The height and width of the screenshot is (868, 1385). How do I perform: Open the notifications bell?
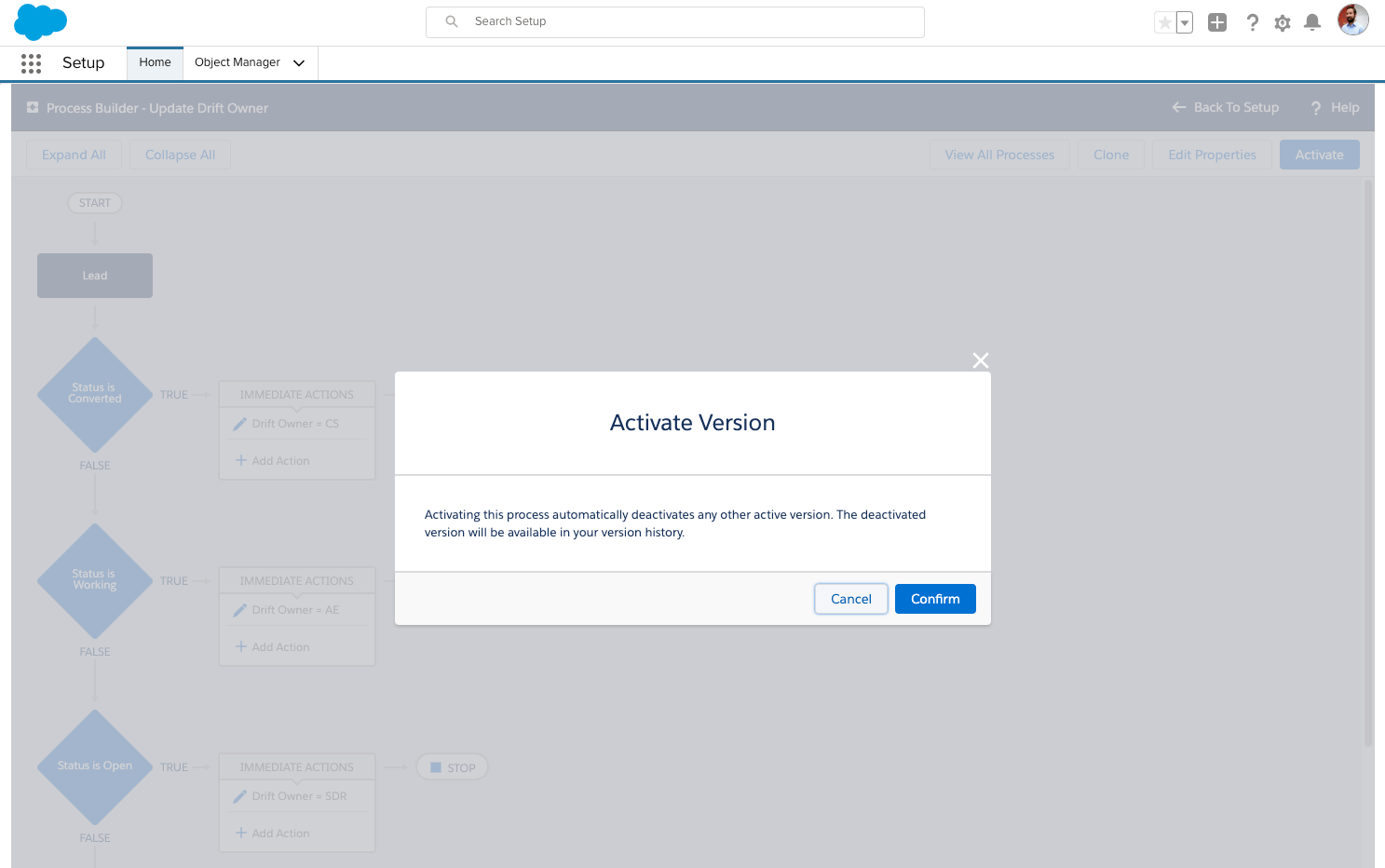(1312, 22)
